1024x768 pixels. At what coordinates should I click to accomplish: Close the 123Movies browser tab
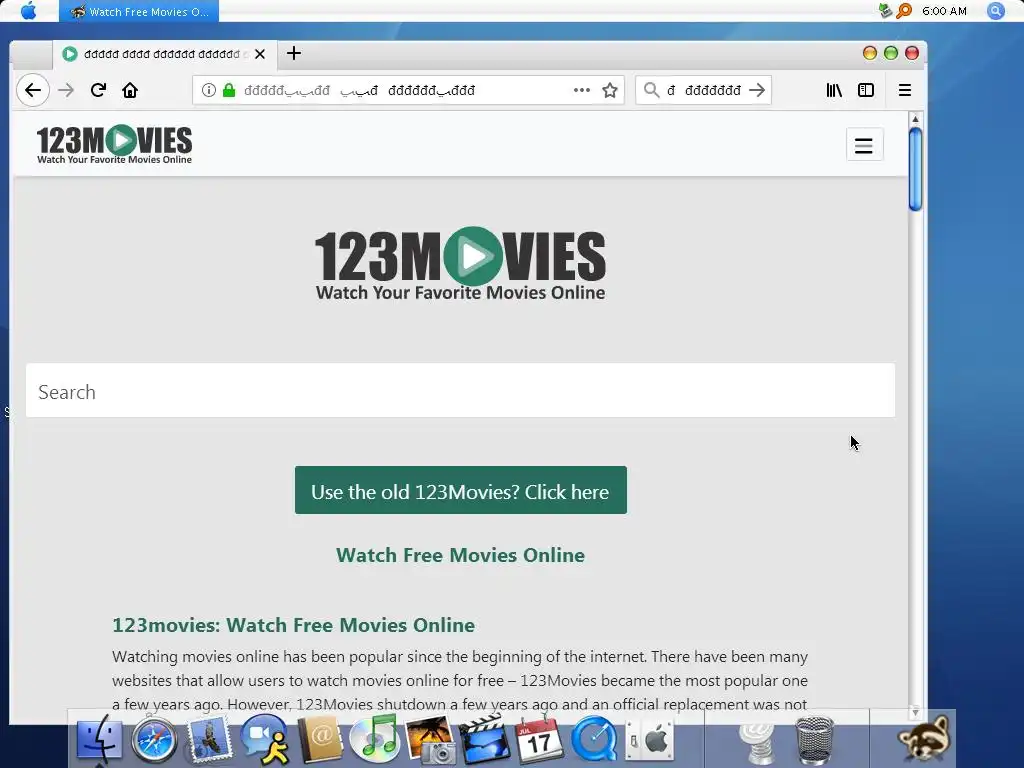click(x=260, y=54)
